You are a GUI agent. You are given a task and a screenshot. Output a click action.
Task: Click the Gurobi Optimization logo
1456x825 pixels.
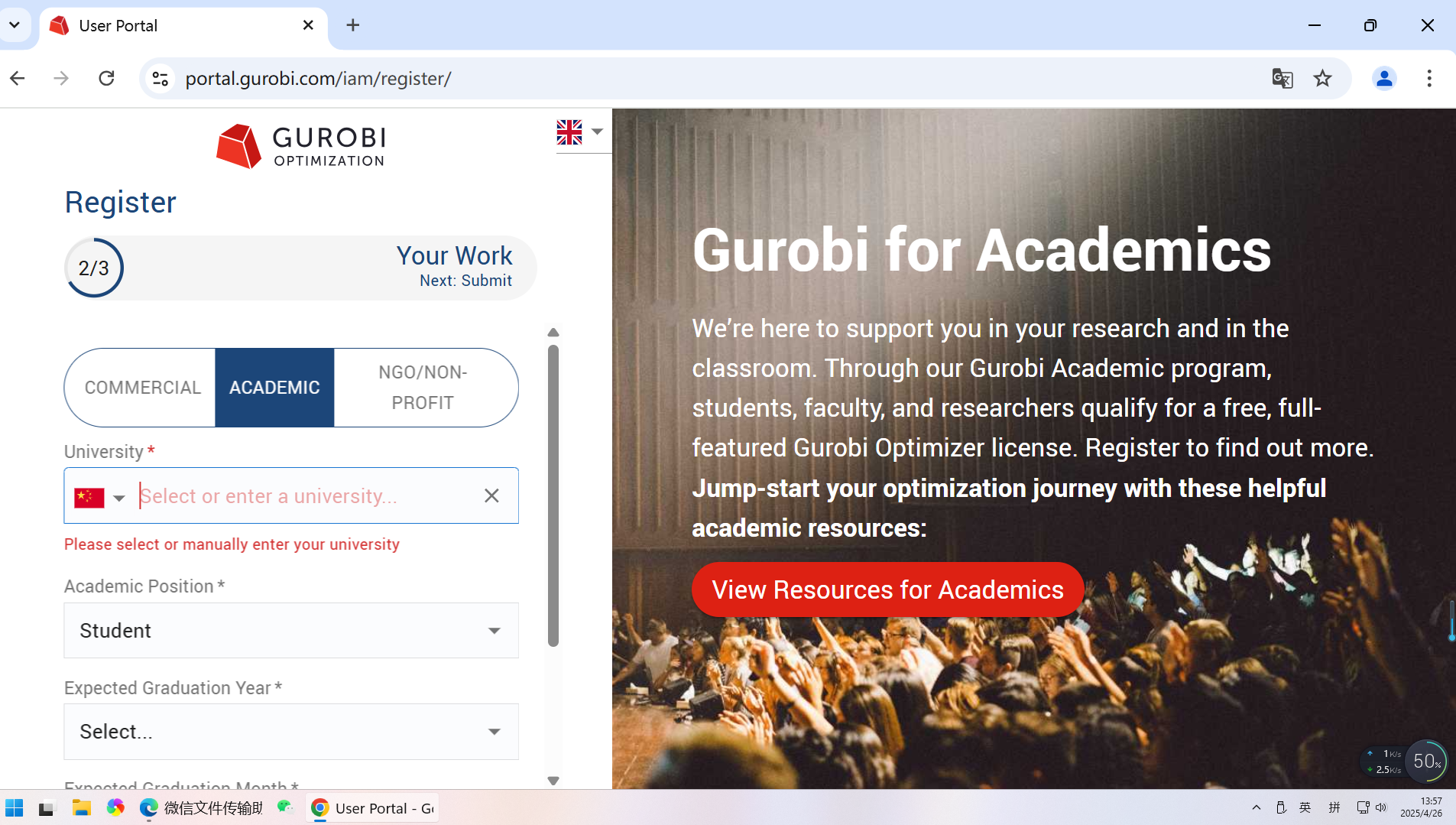[300, 145]
